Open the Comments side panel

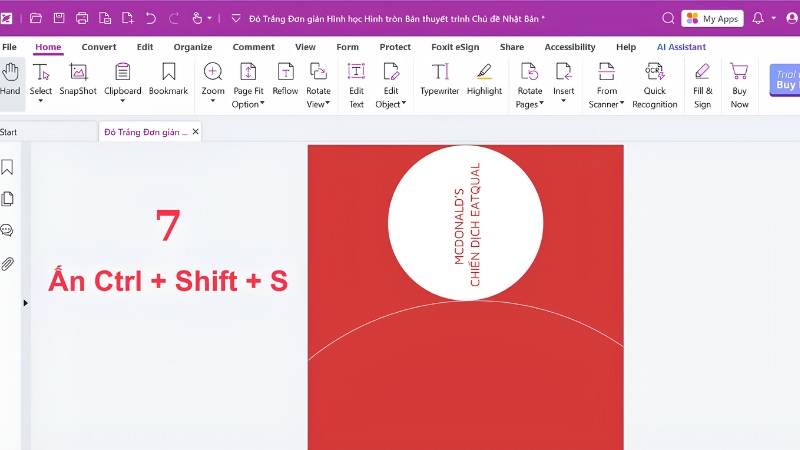click(x=7, y=231)
